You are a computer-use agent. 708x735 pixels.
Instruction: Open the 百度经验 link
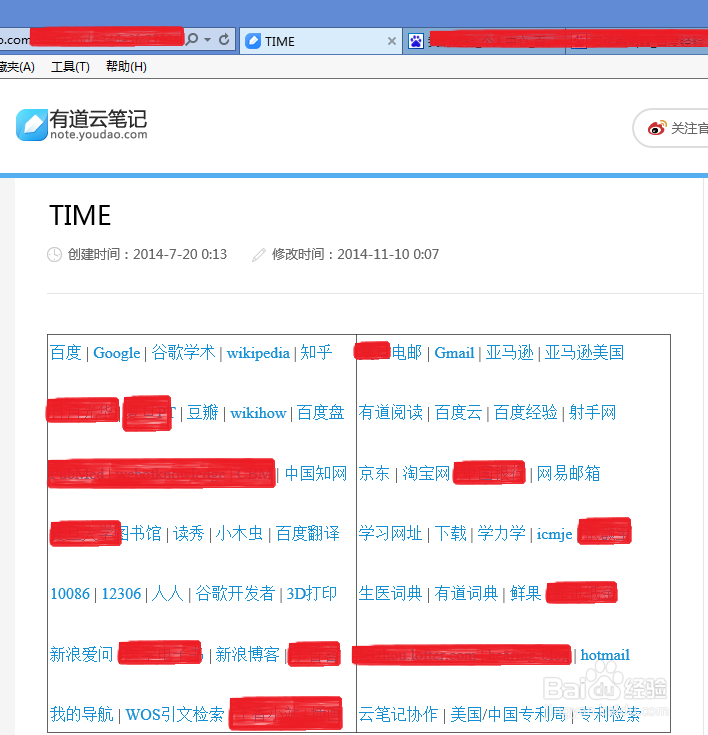[526, 412]
